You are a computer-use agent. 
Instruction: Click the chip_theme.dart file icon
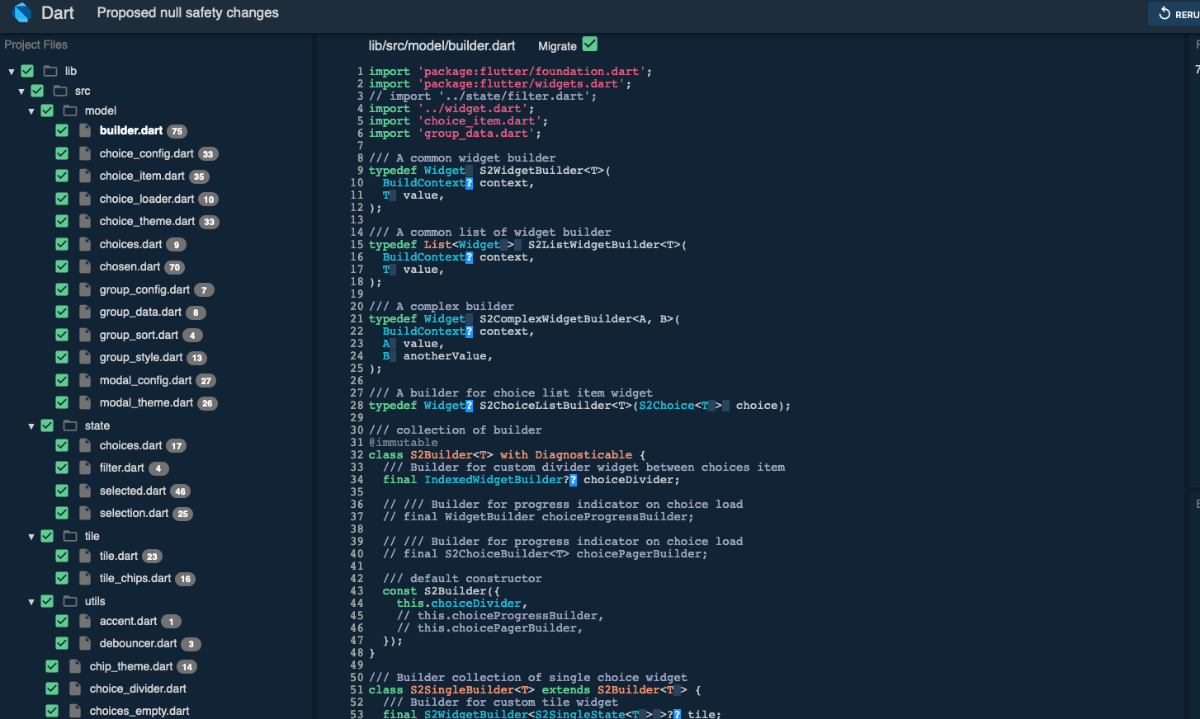(x=75, y=666)
